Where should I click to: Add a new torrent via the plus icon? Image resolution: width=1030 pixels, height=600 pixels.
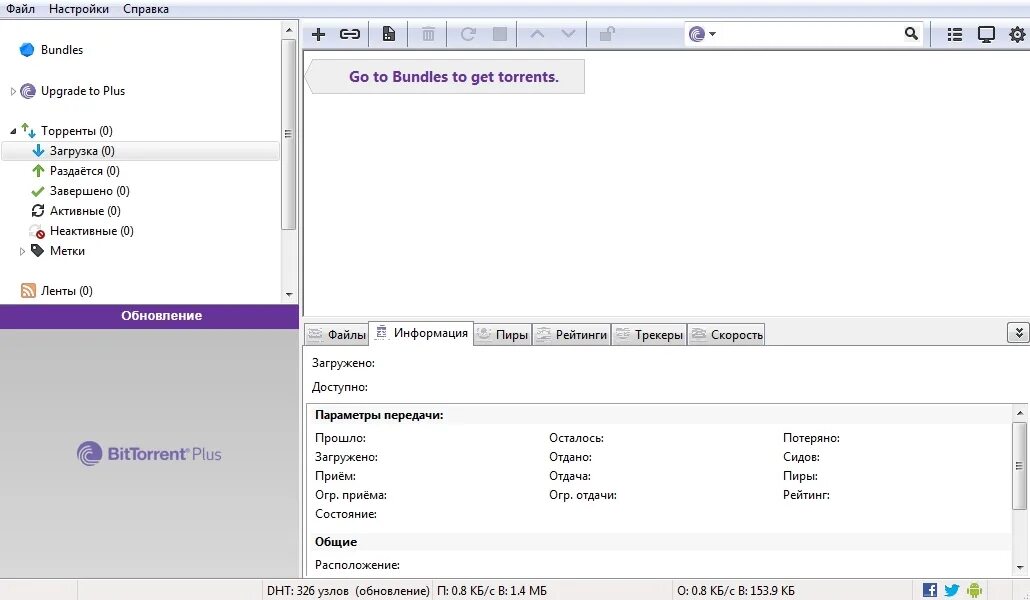(x=318, y=33)
